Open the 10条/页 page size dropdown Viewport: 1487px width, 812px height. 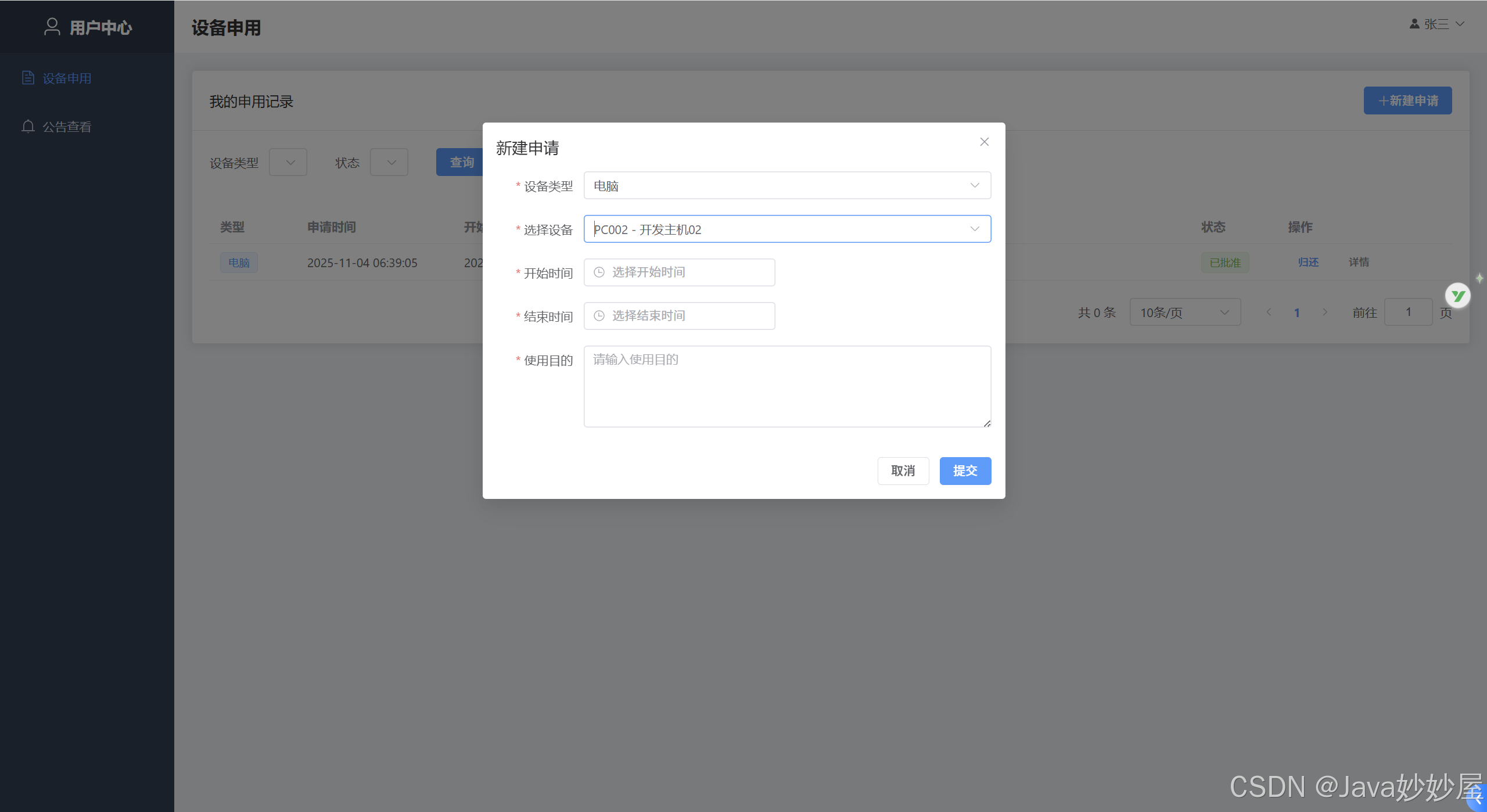tap(1185, 312)
